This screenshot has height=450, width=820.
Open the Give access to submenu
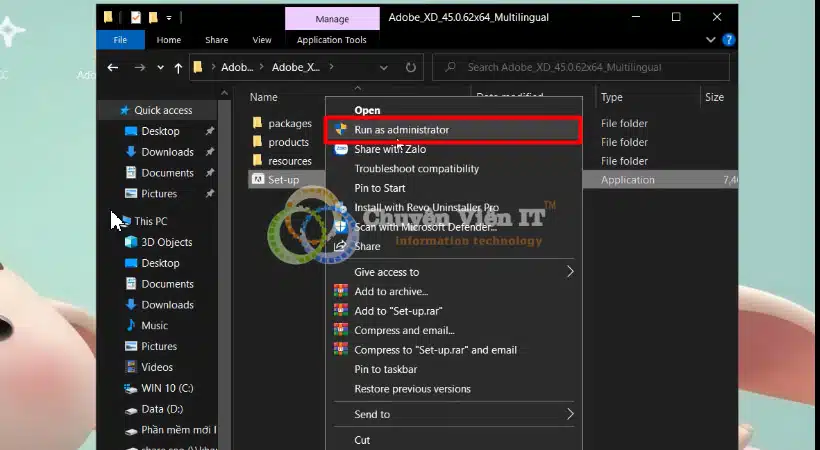(x=454, y=272)
